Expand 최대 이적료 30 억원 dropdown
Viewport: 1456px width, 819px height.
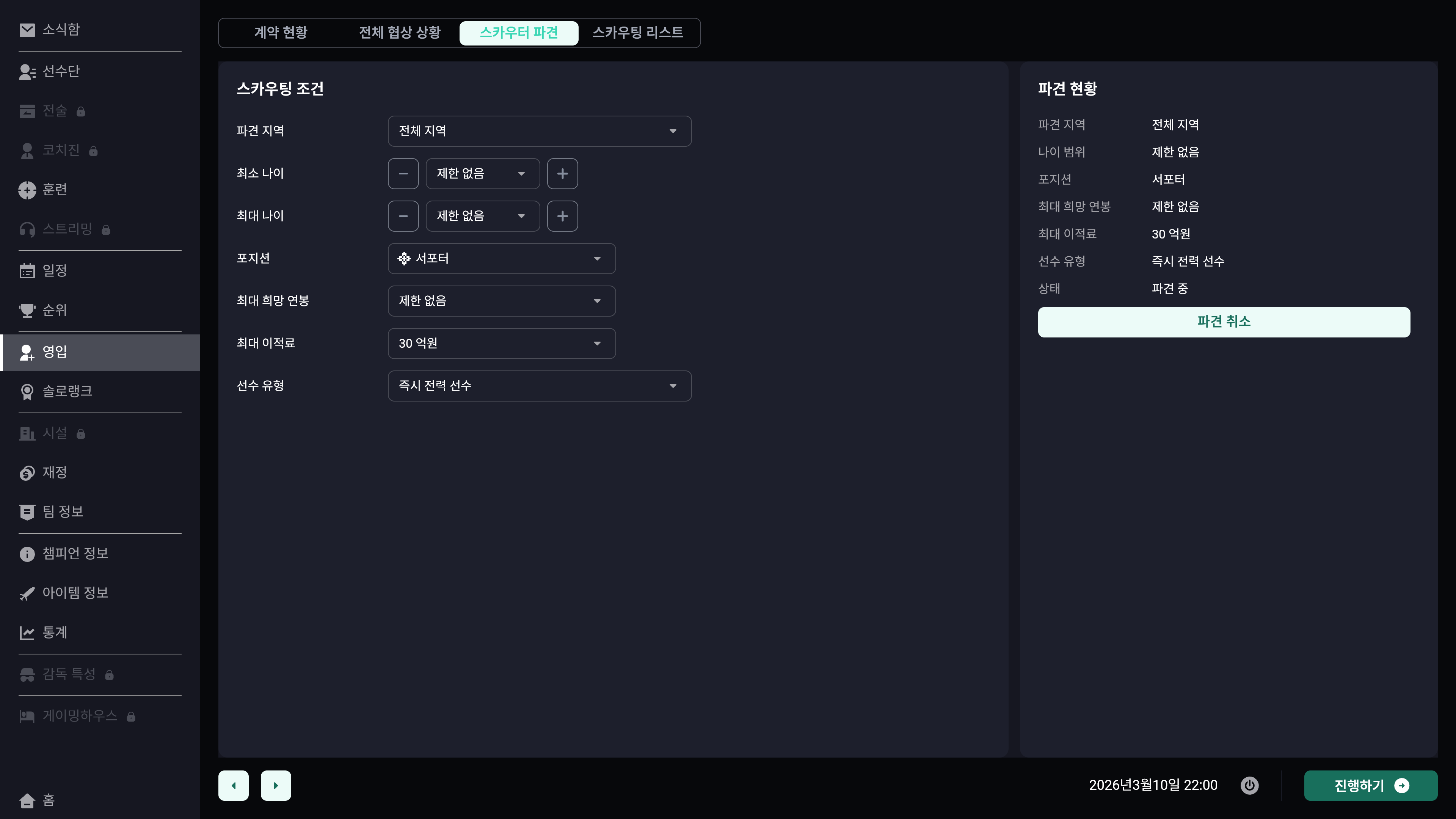pos(501,343)
